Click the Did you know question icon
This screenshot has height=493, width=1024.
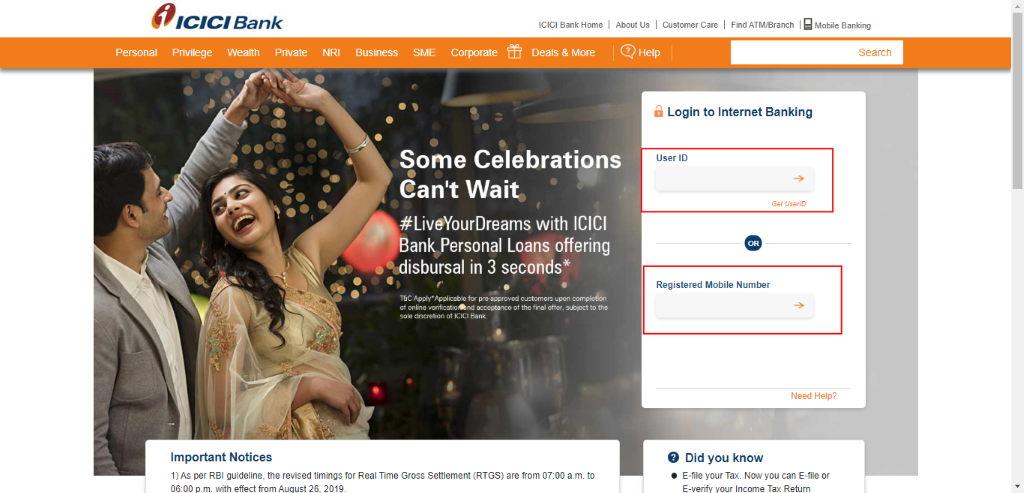pos(674,458)
